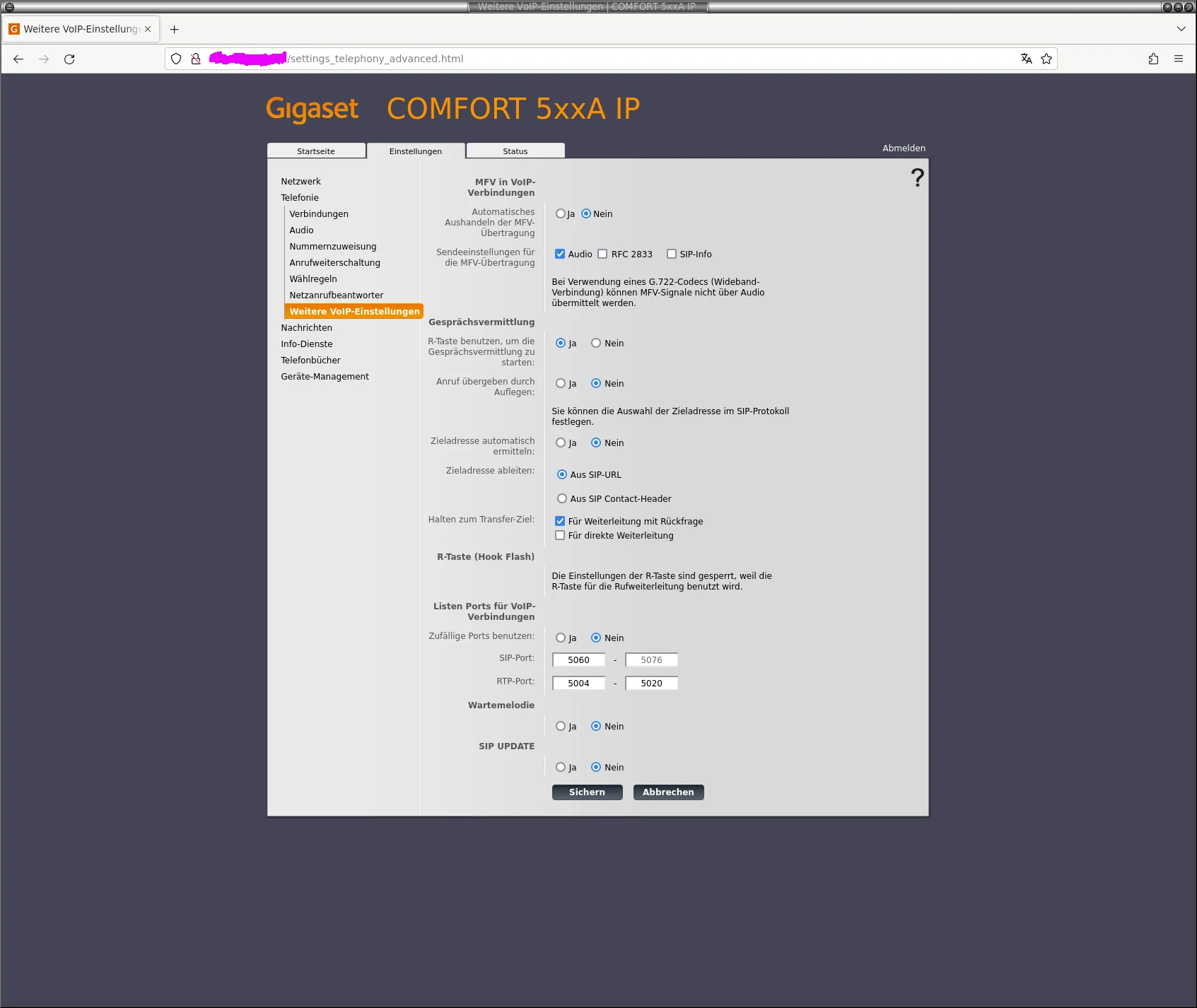Image resolution: width=1197 pixels, height=1008 pixels.
Task: Open Anrufweiterschaltung submenu item
Action: tap(334, 263)
